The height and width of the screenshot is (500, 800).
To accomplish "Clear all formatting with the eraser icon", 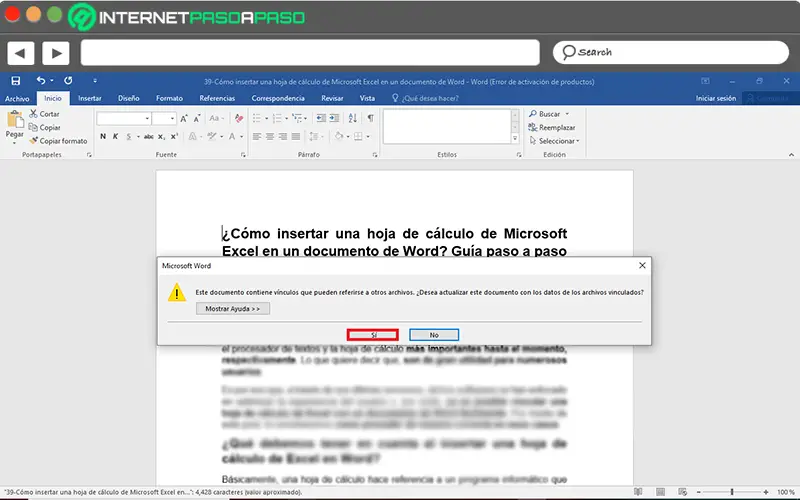I will click(x=238, y=118).
